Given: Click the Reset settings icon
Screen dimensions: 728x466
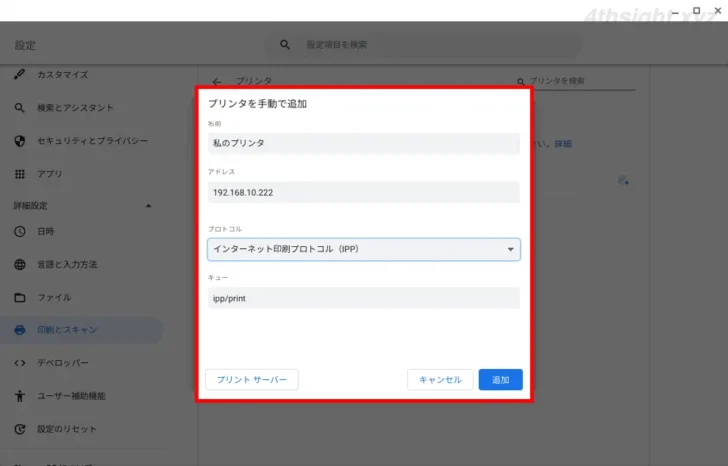Looking at the screenshot, I should point(20,429).
